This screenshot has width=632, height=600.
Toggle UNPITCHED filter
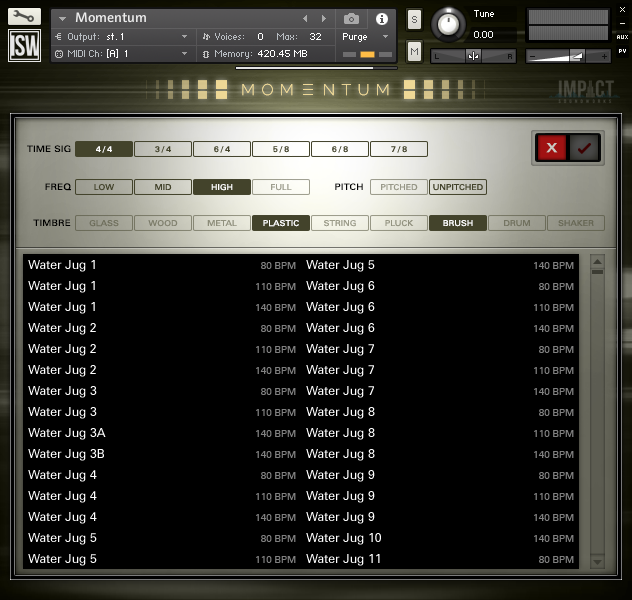458,187
